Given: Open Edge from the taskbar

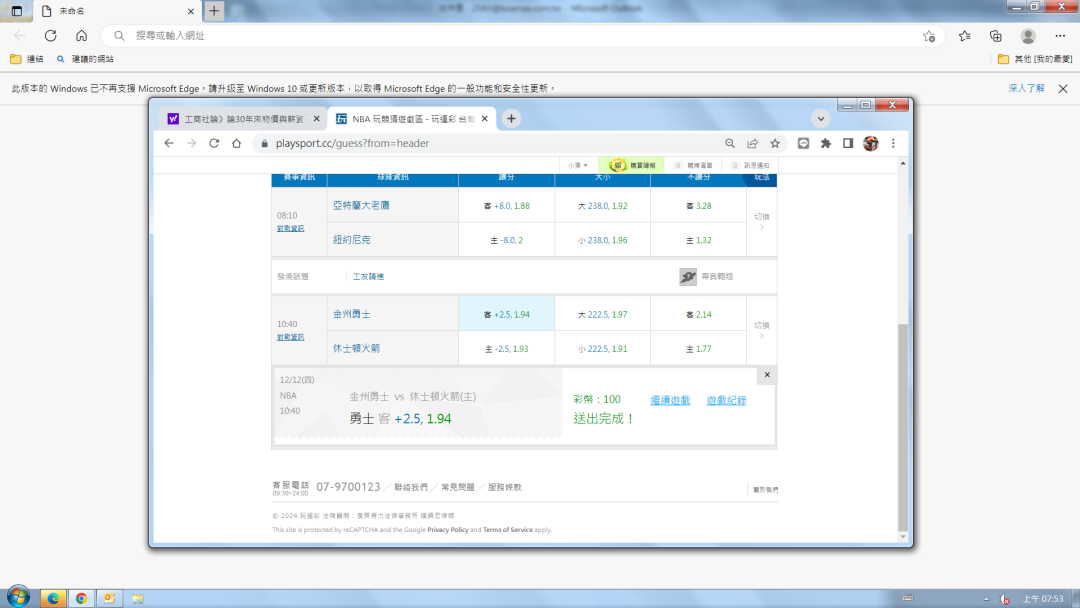Looking at the screenshot, I should tap(53, 598).
